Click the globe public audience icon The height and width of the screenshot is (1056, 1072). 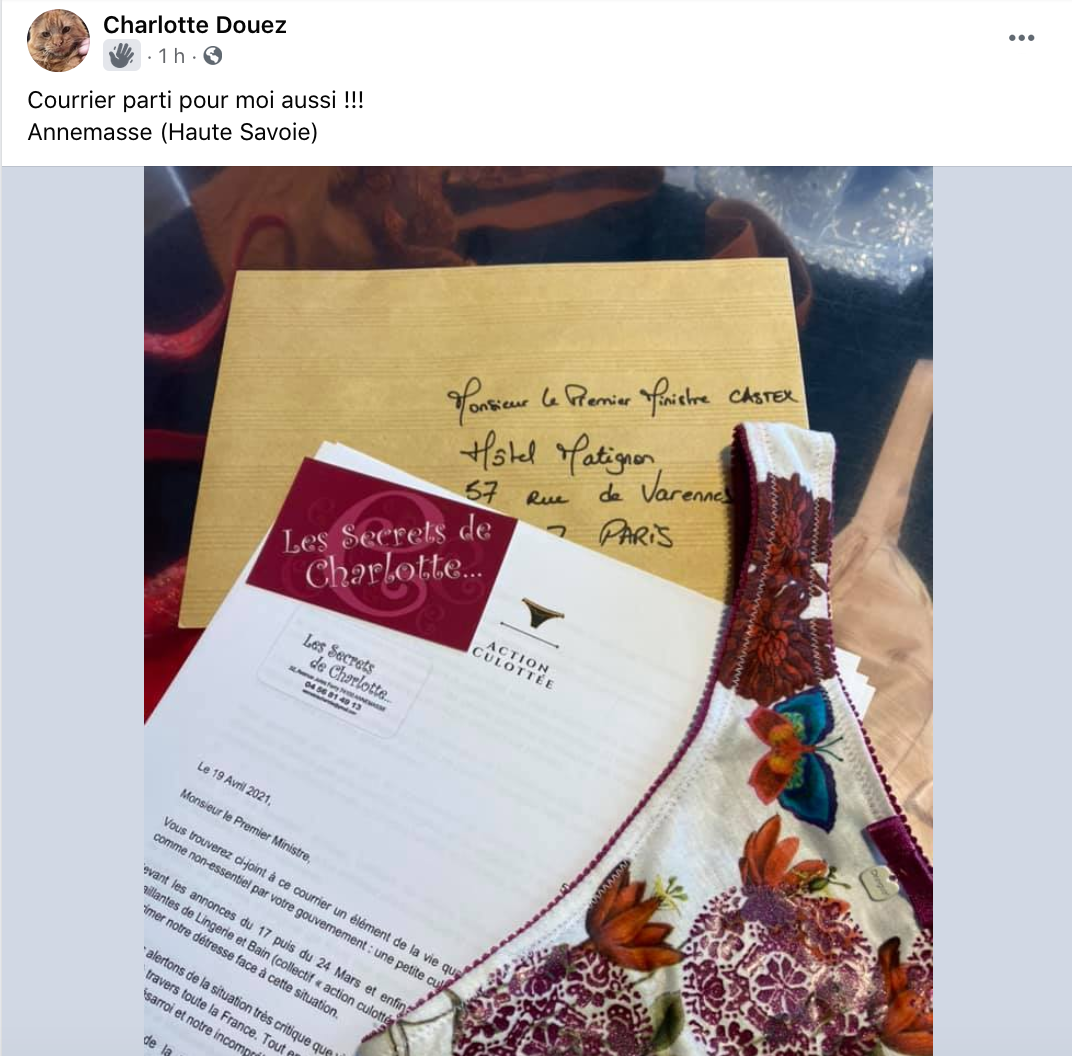coord(213,55)
